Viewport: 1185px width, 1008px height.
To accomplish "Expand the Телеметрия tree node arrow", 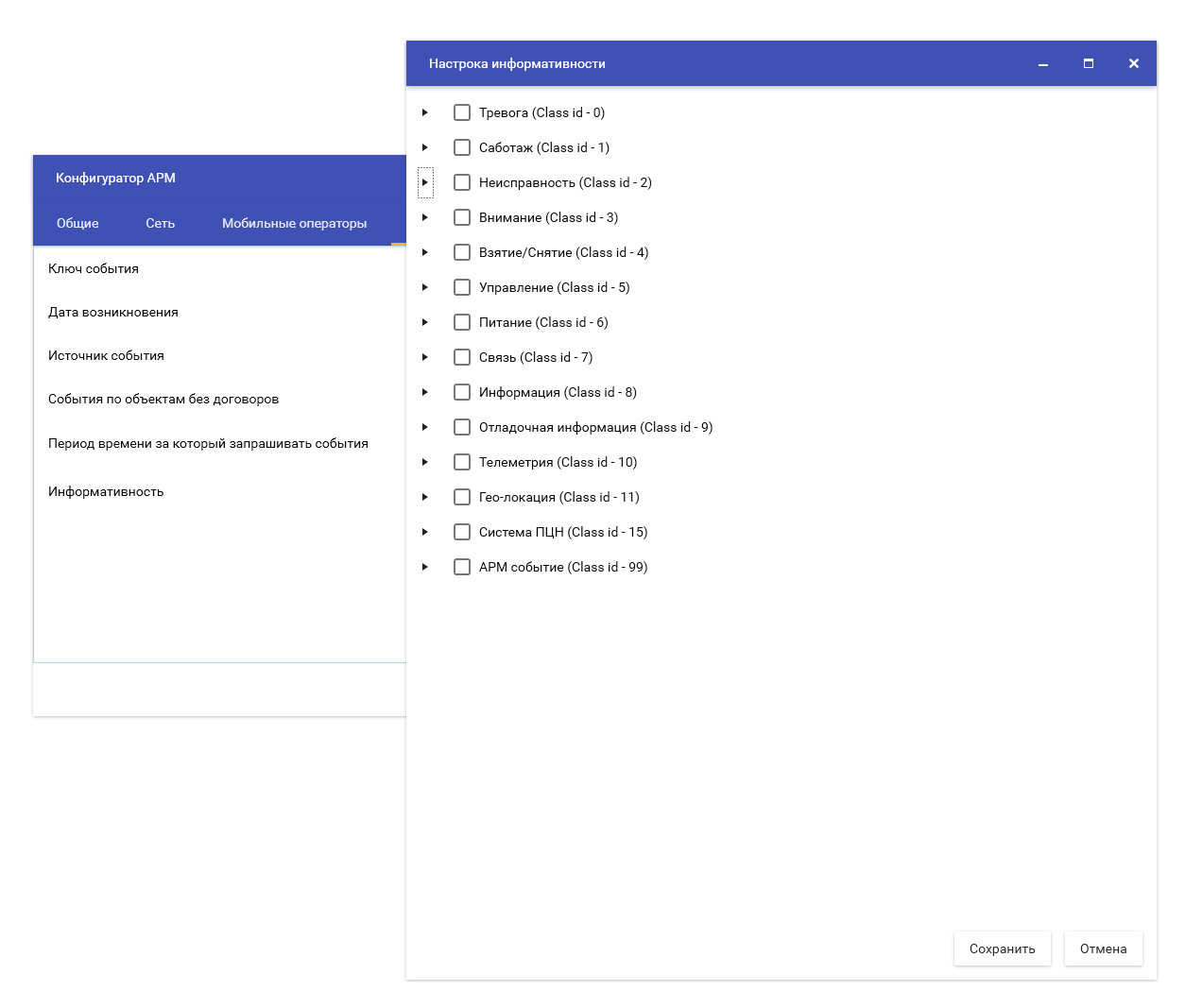I will tap(425, 462).
